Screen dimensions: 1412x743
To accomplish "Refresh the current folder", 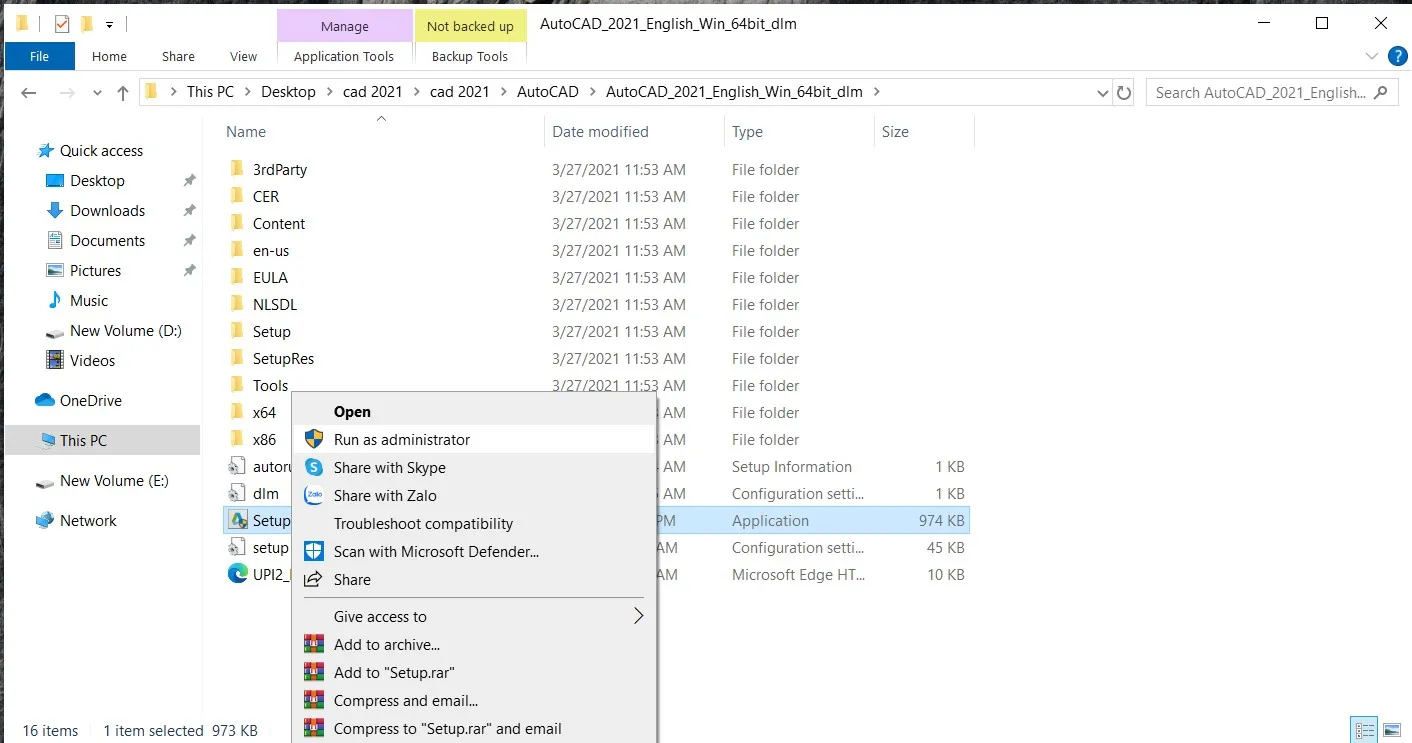I will (1124, 91).
